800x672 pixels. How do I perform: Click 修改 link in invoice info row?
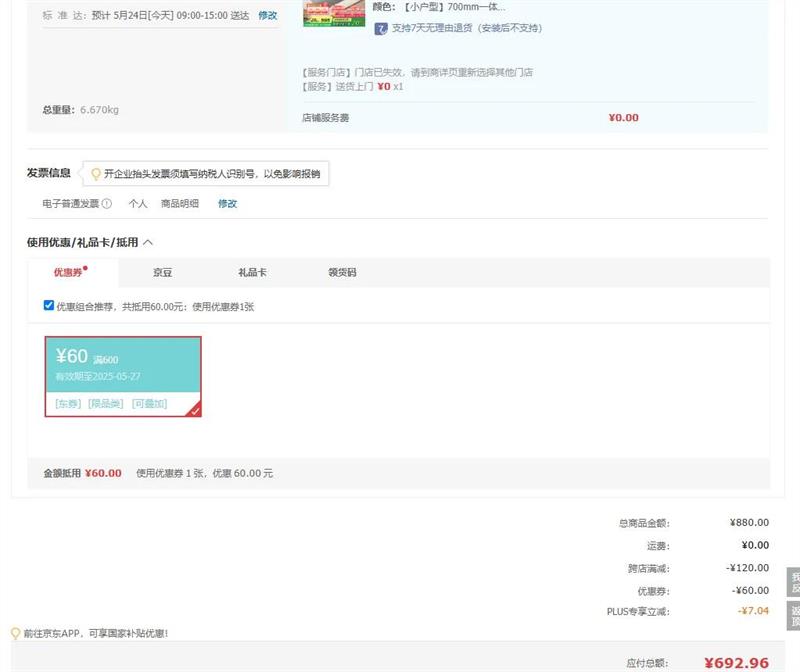228,204
